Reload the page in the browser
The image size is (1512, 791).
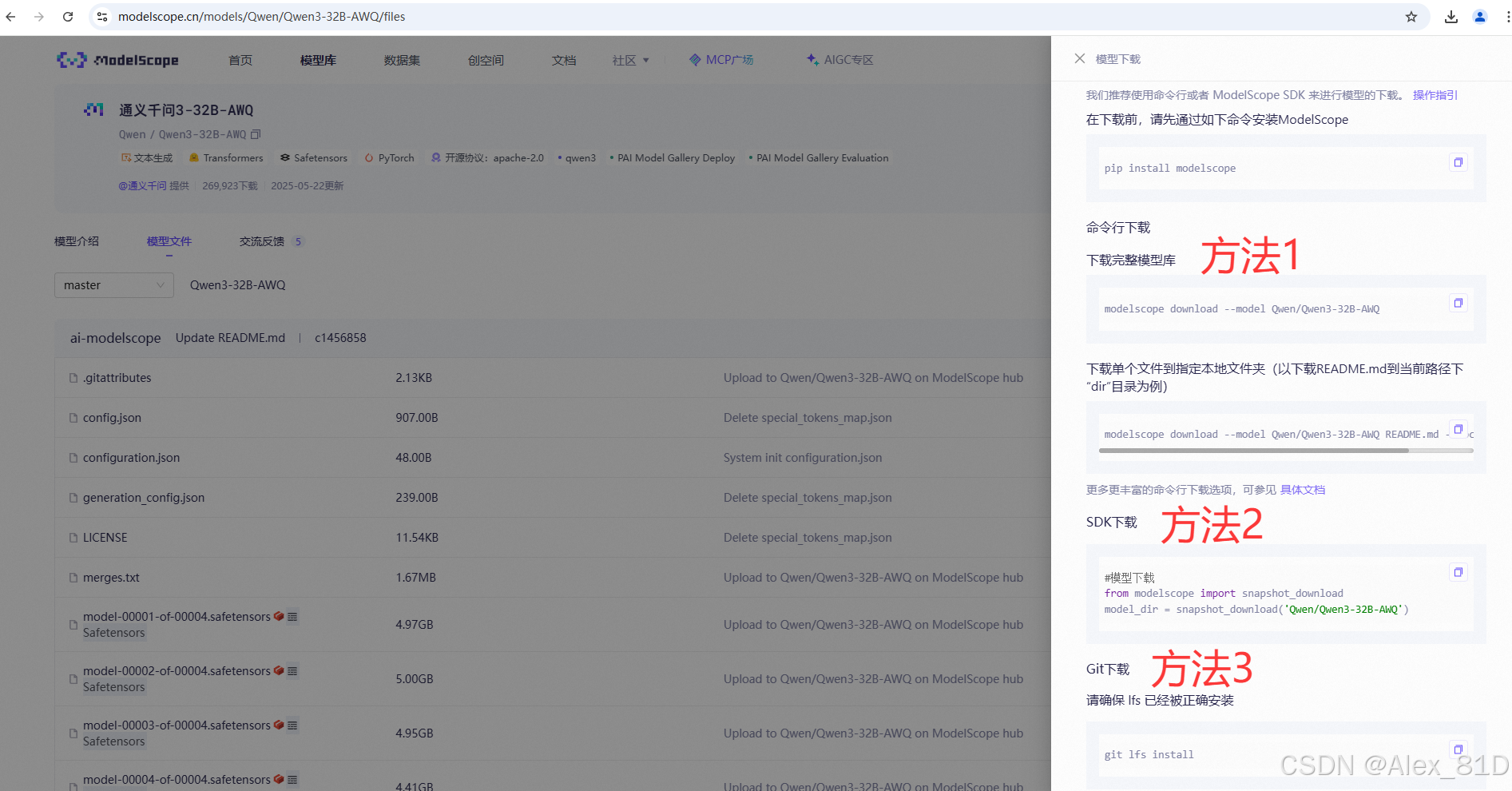tap(68, 17)
